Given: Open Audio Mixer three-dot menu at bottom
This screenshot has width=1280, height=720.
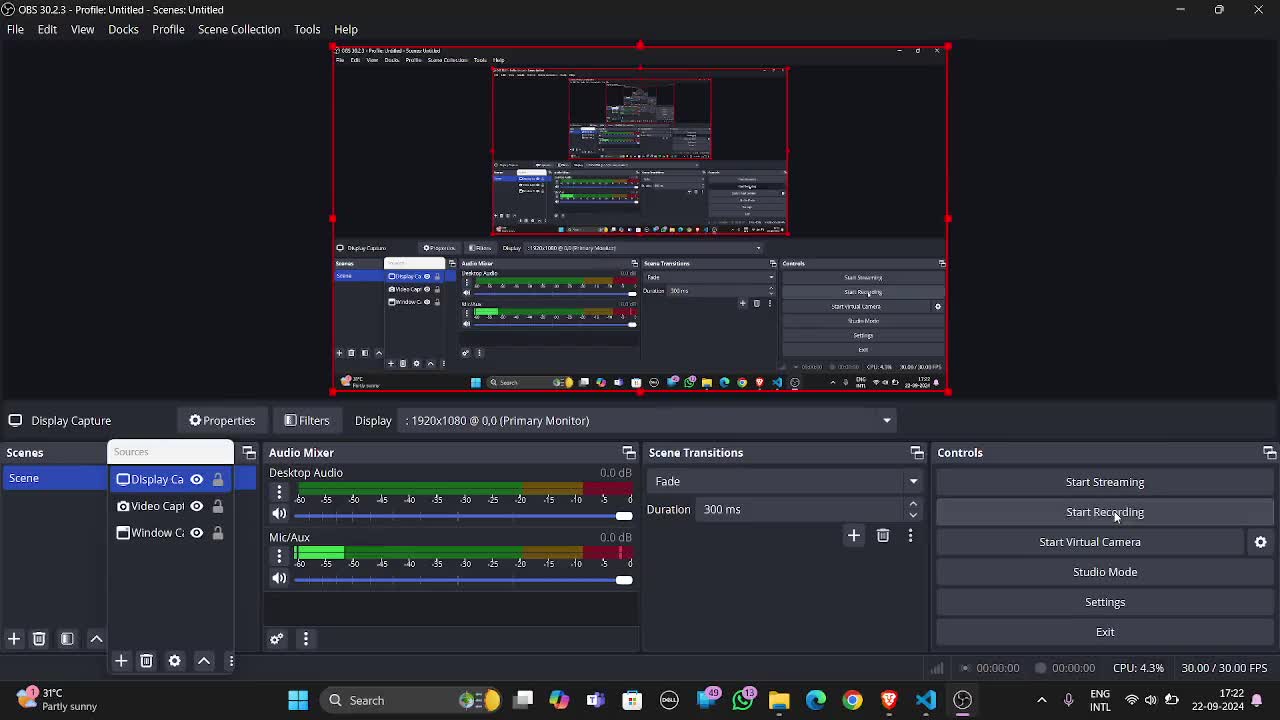Looking at the screenshot, I should [306, 639].
